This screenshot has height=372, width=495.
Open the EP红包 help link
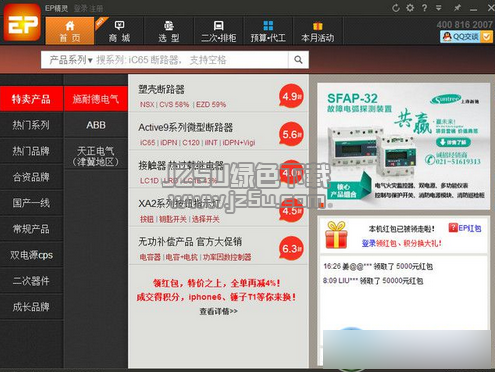tap(465, 228)
